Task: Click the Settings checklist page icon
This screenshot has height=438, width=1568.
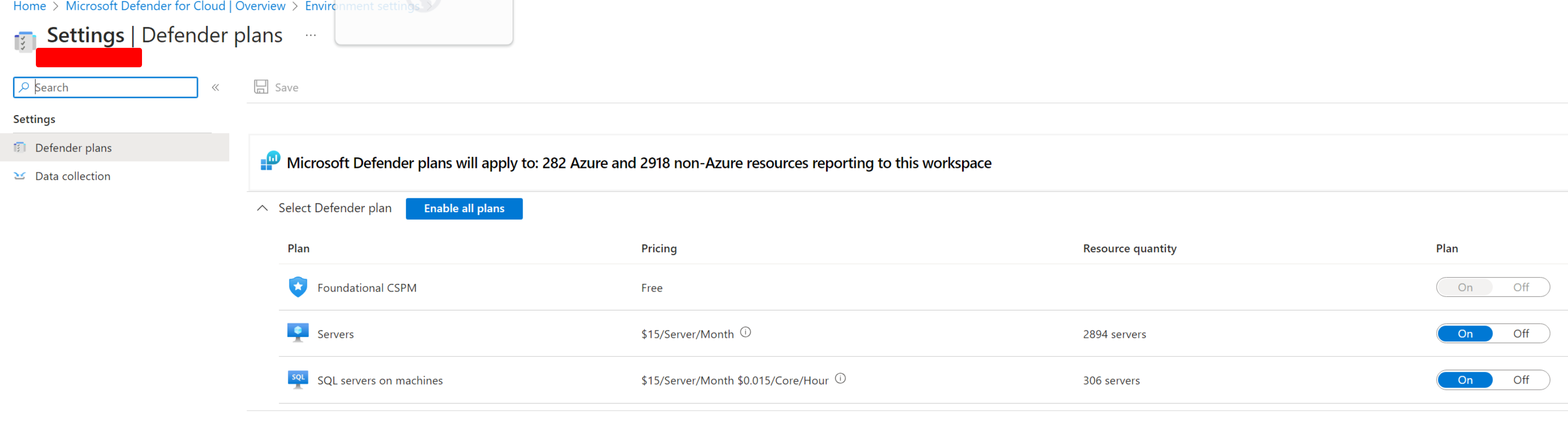Action: click(24, 41)
